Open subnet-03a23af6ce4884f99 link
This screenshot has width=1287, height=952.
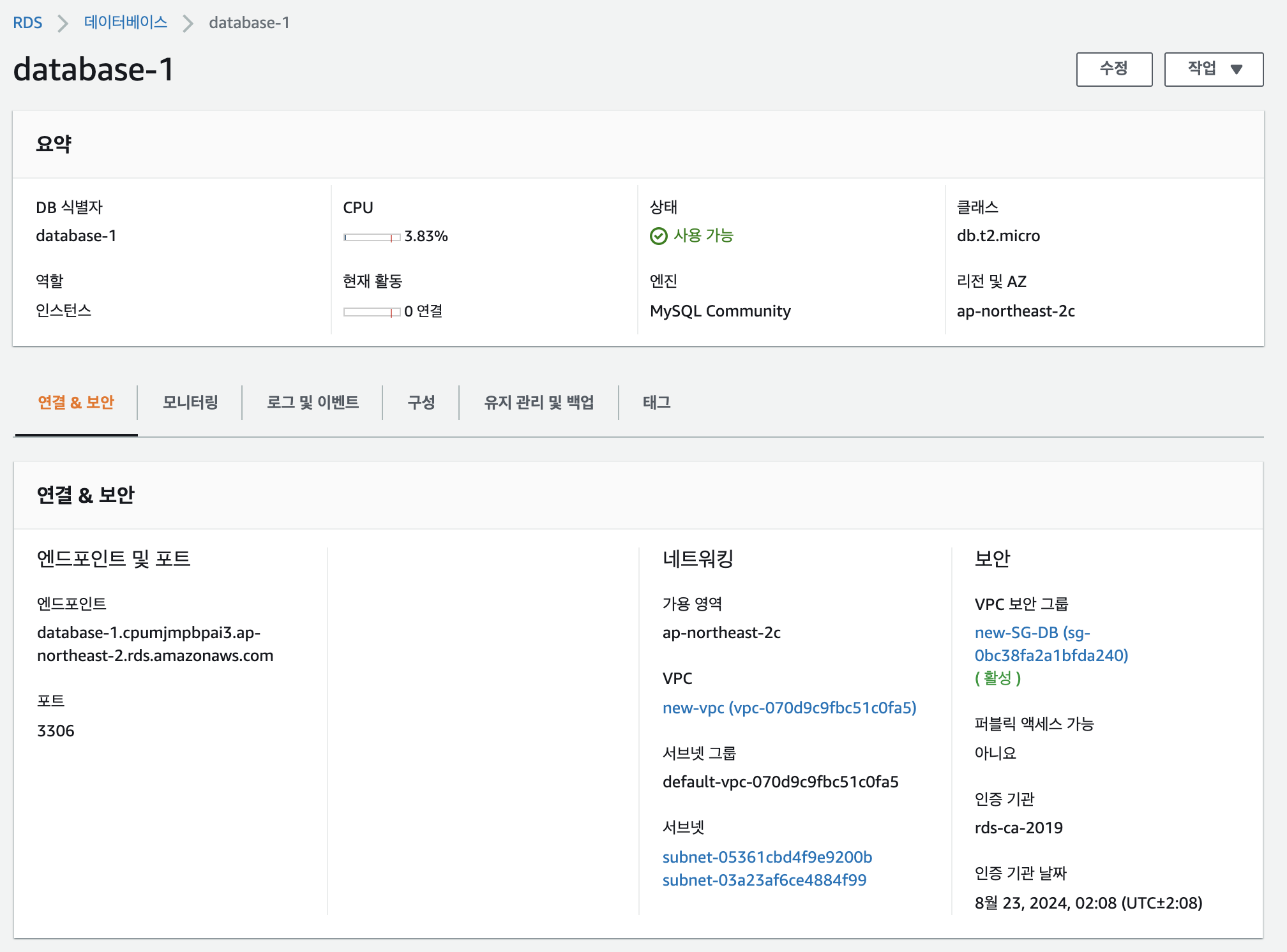coord(764,880)
